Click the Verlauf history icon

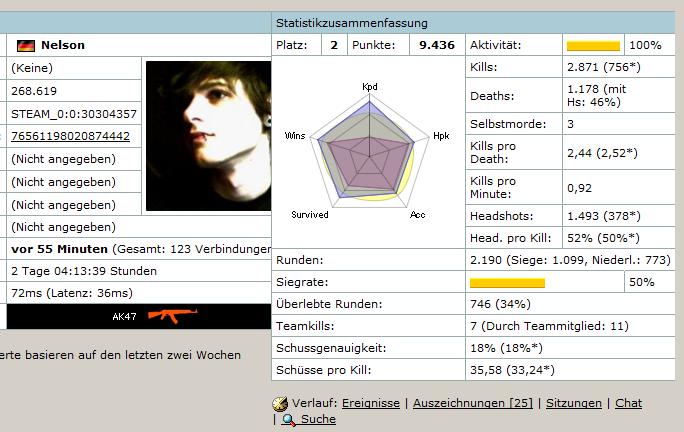pyautogui.click(x=280, y=404)
